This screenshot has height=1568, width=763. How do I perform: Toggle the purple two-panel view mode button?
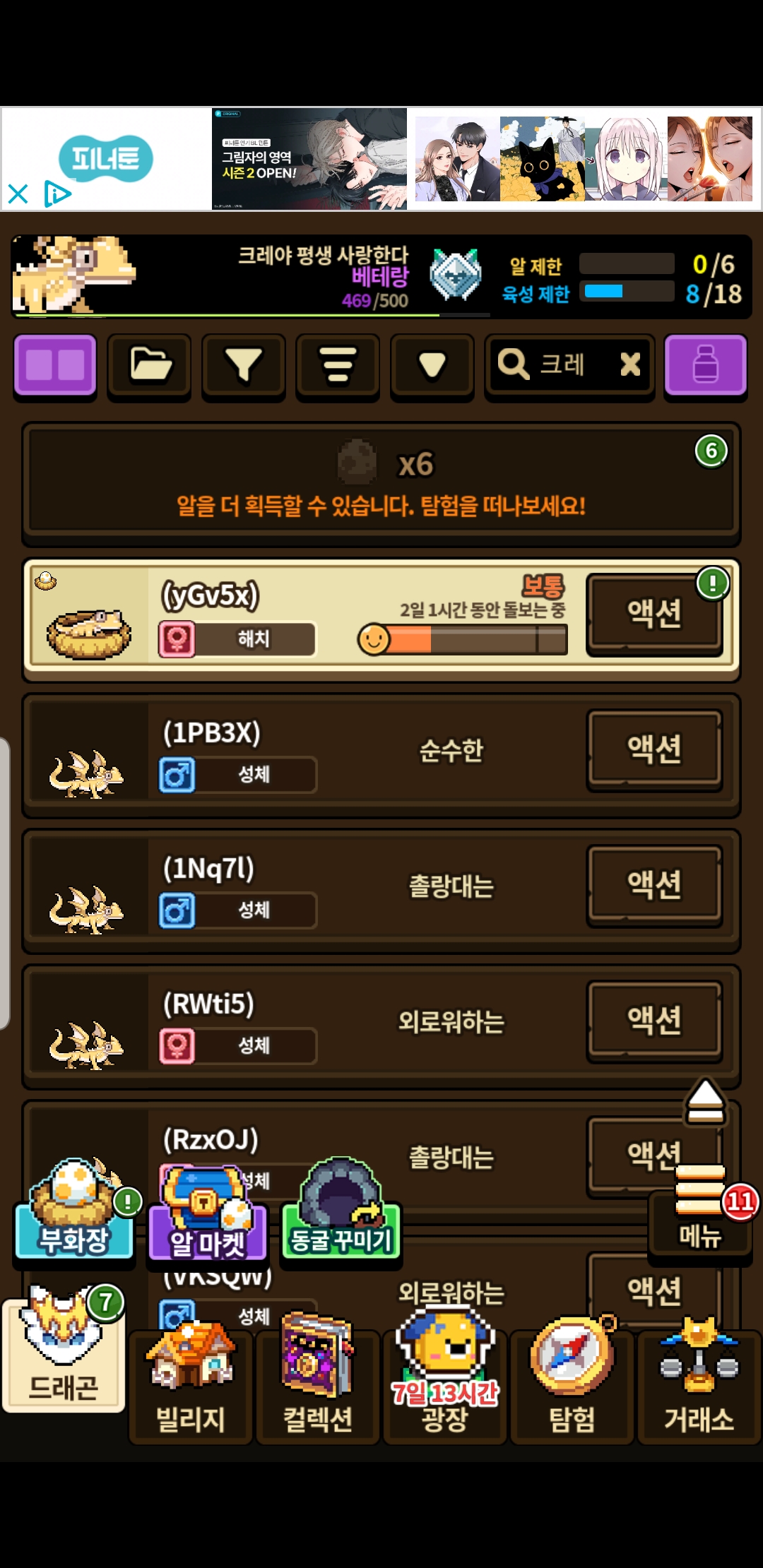[55, 365]
